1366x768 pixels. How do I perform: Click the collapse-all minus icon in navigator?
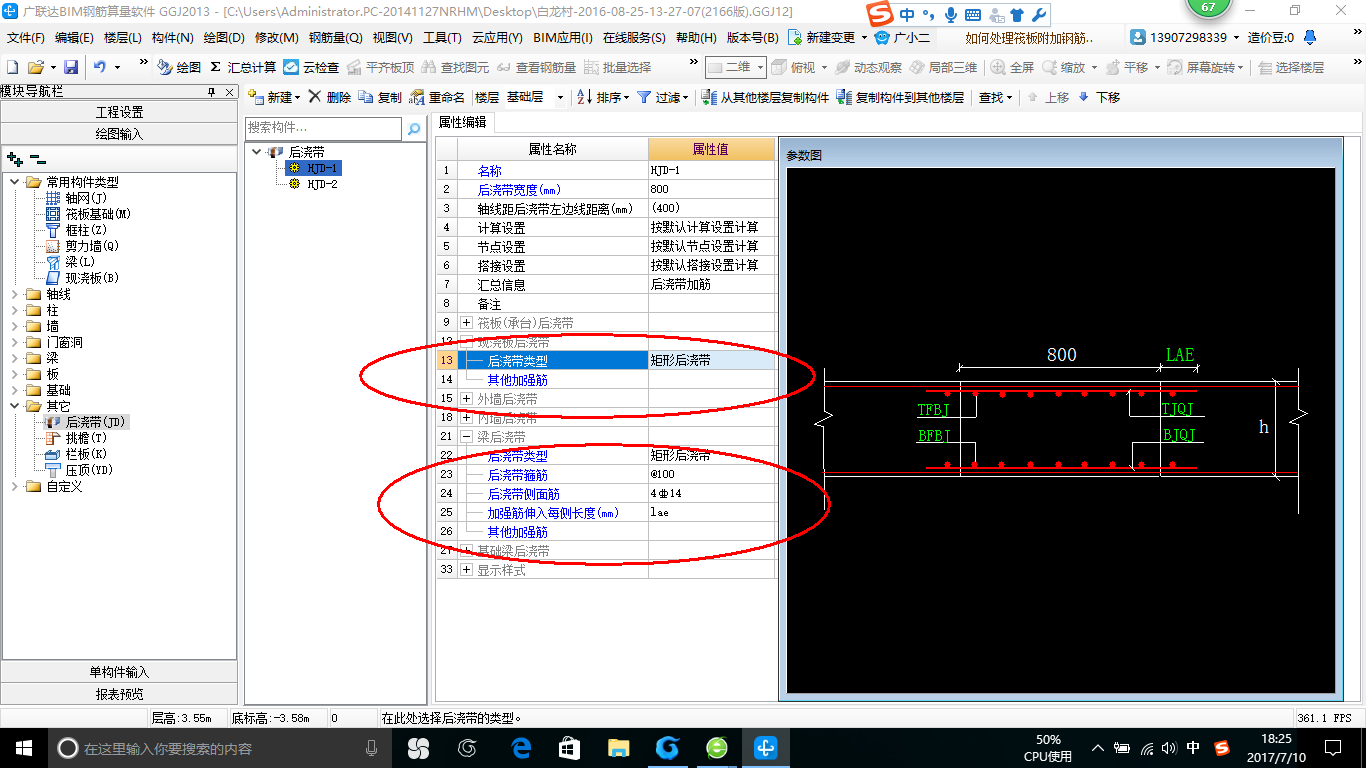(37, 159)
